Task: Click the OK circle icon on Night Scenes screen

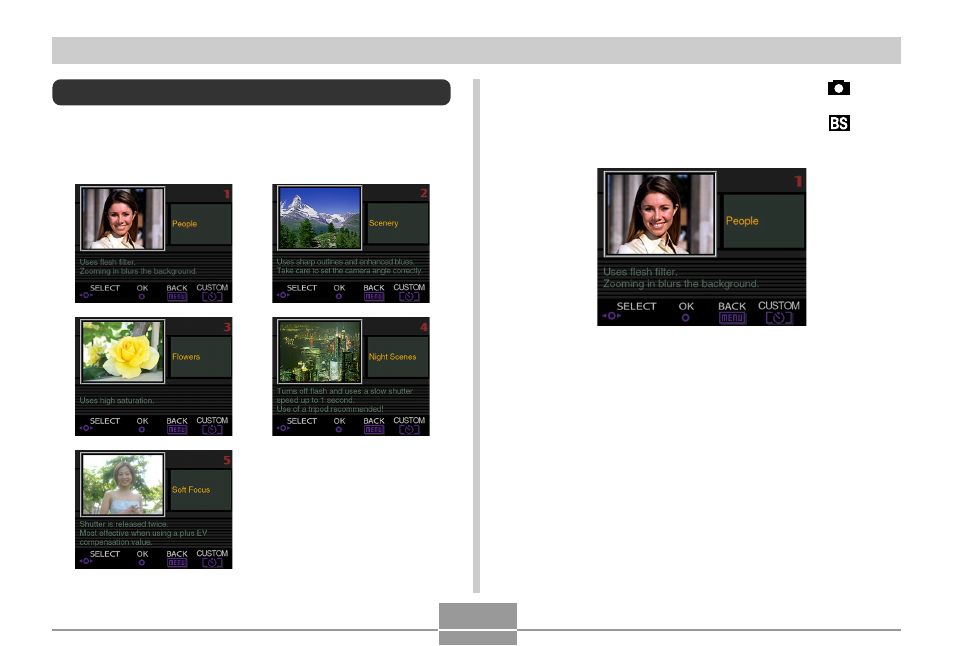Action: (x=339, y=430)
